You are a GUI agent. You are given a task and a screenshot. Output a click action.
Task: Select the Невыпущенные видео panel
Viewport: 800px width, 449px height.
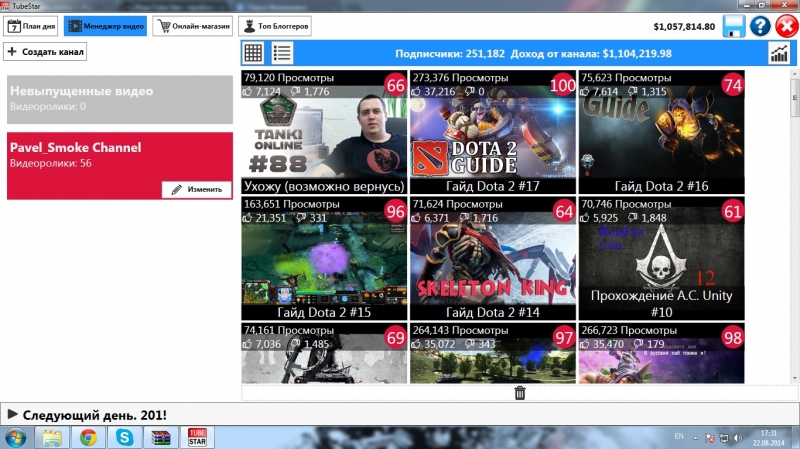pos(120,99)
